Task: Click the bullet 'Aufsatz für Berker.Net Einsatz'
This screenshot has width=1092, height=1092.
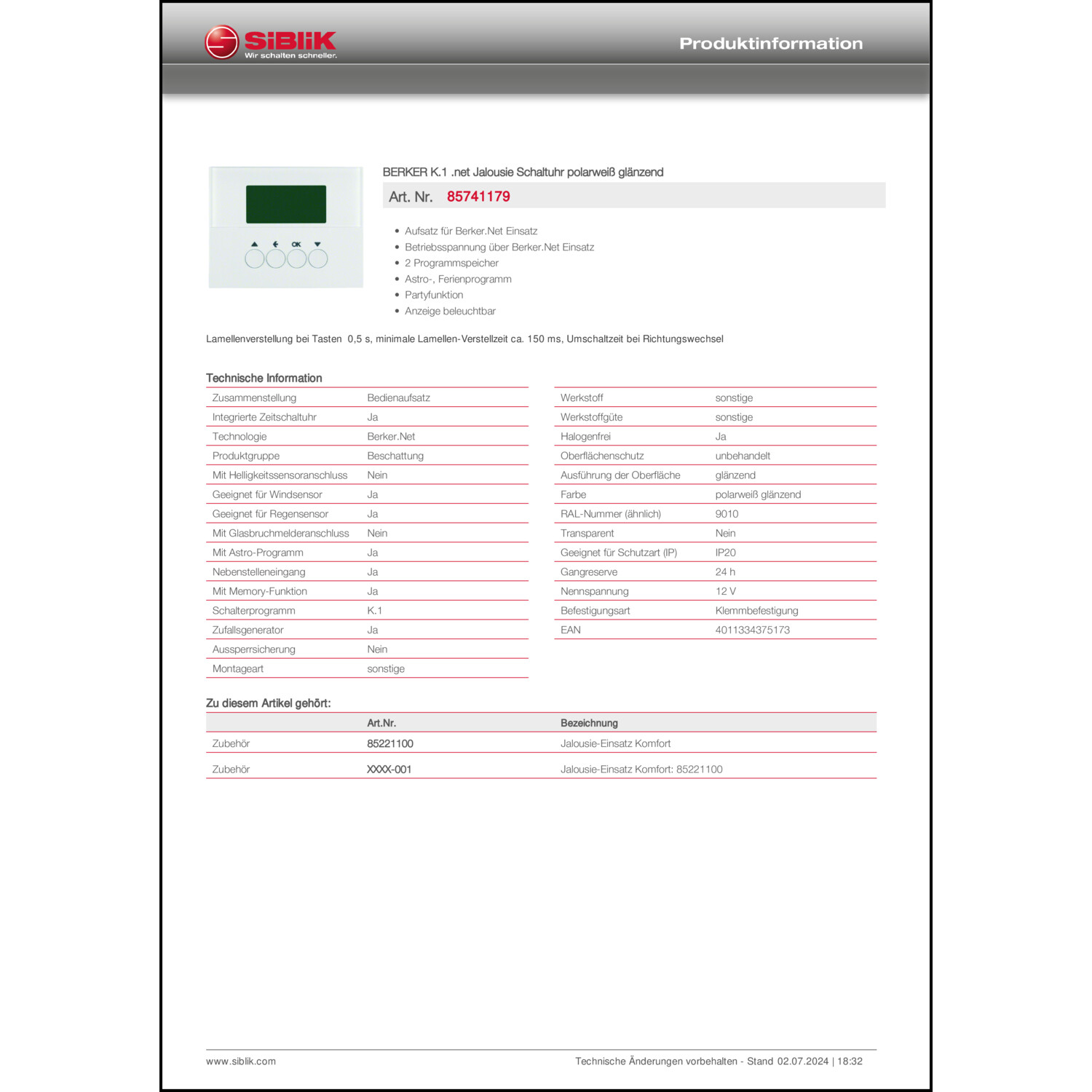Action: pyautogui.click(x=471, y=231)
